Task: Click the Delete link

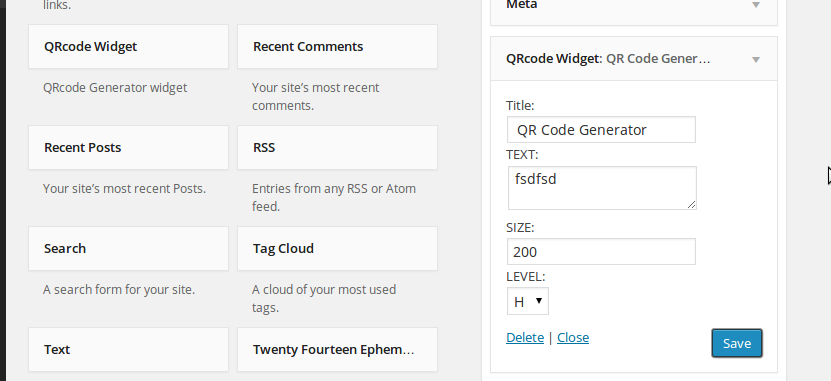Action: point(525,338)
